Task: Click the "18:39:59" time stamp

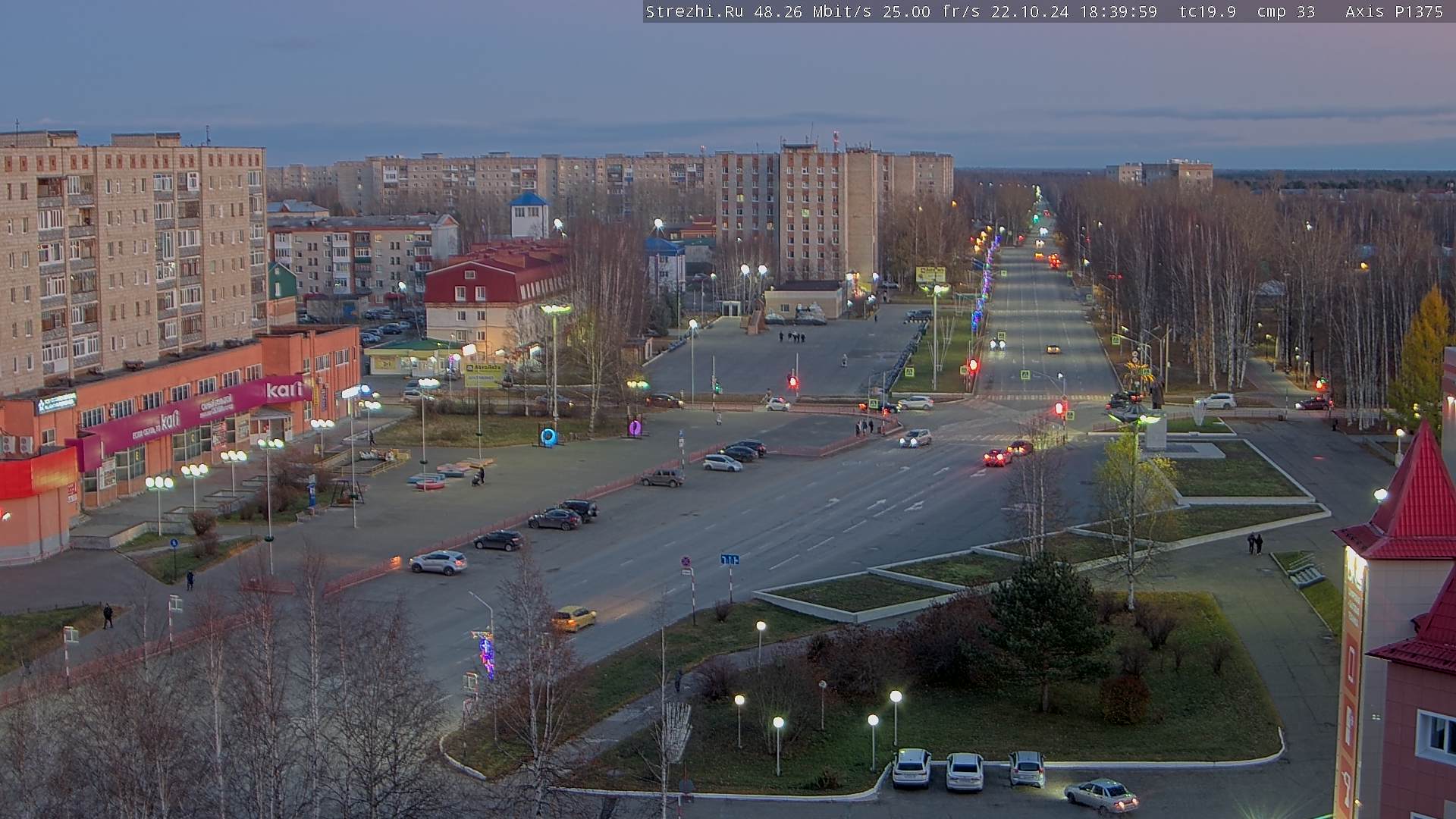Action: [x=1119, y=12]
